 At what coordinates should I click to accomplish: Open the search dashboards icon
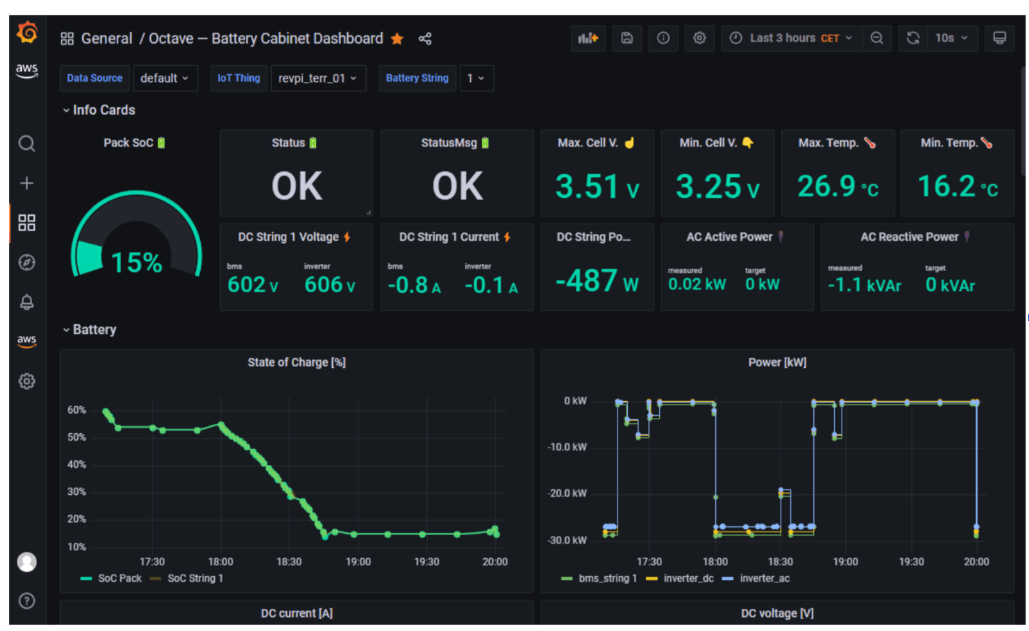pos(27,144)
